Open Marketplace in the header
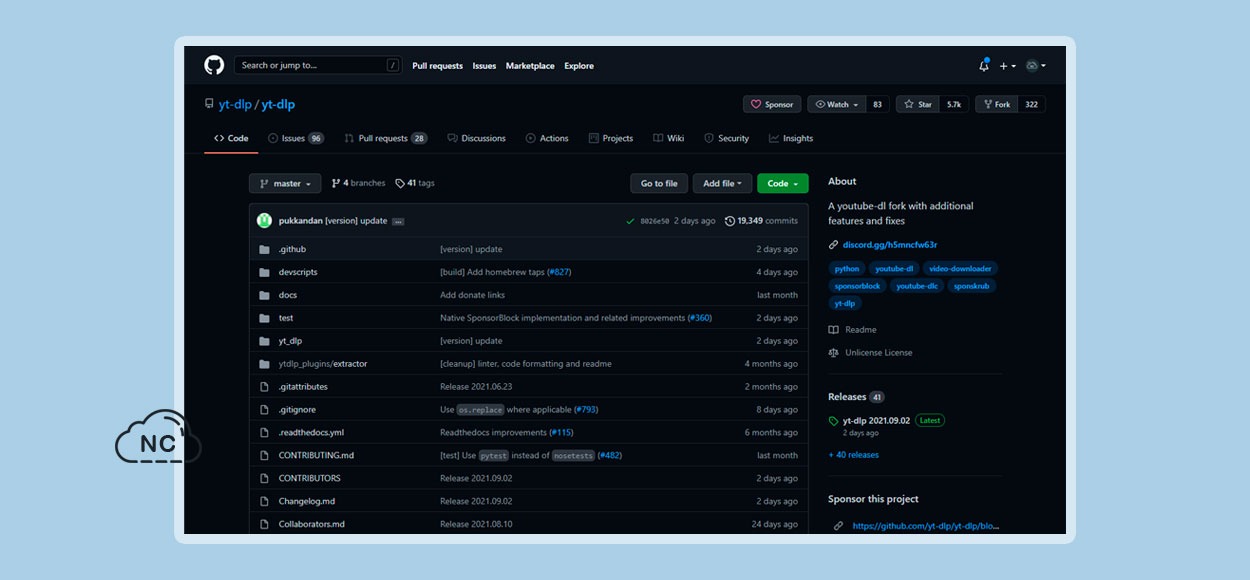The image size is (1250, 580). (x=530, y=66)
